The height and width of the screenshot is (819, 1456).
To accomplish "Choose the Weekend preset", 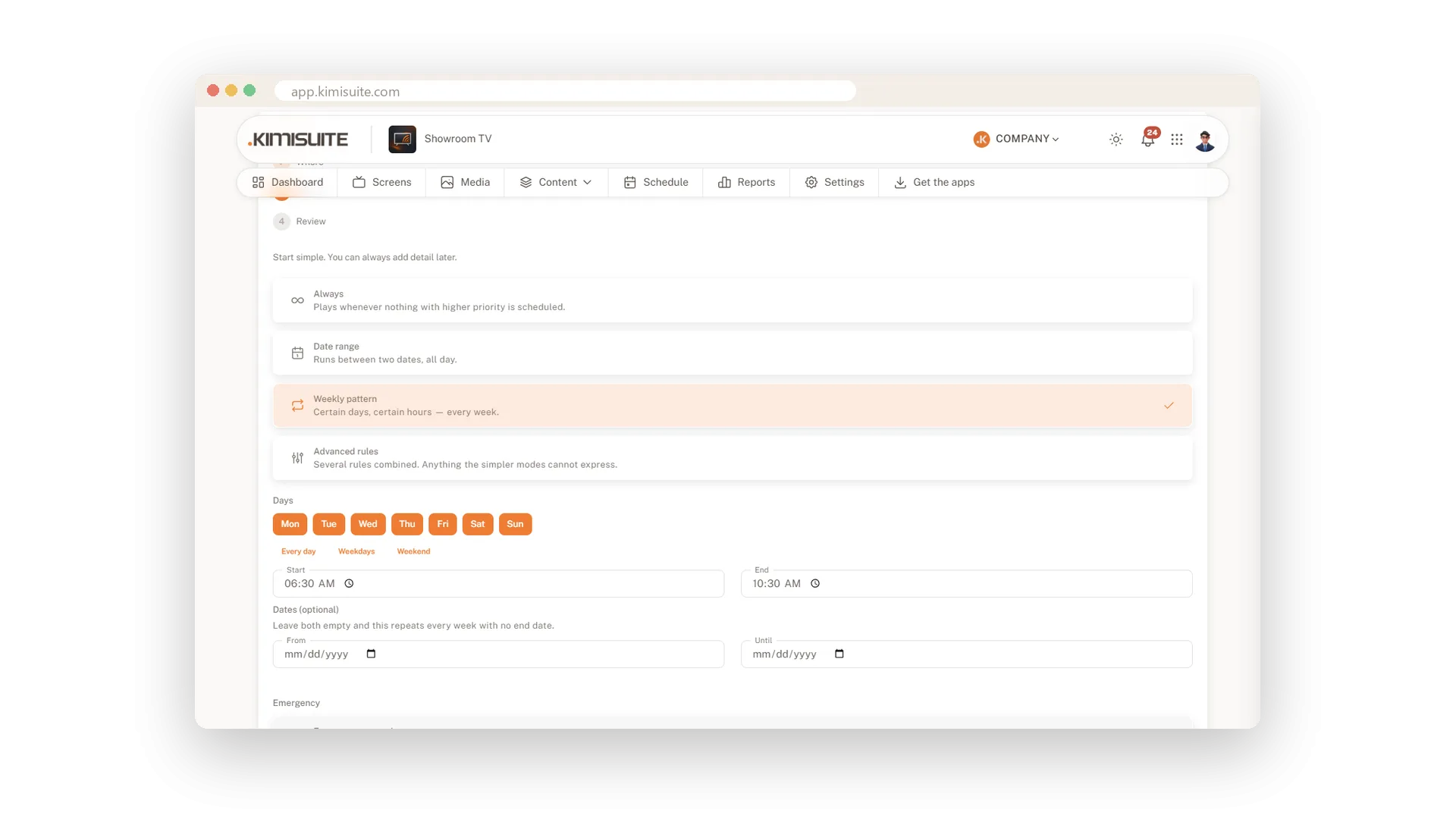I will pos(413,551).
